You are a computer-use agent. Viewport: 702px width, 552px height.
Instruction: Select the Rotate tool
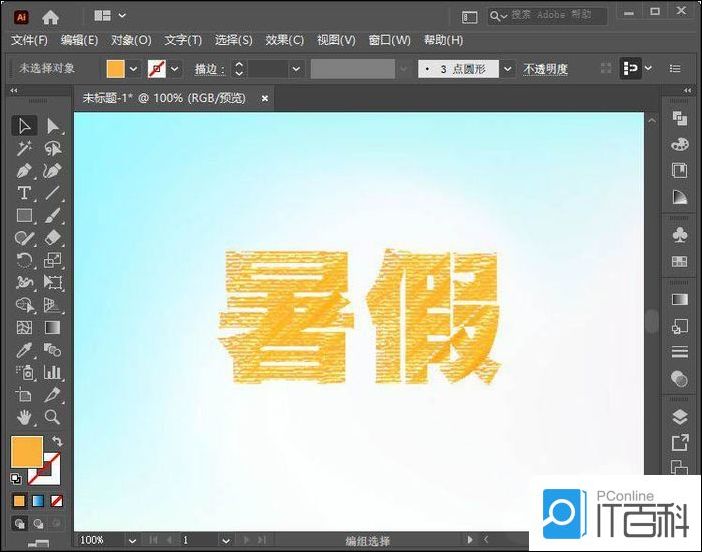24,260
